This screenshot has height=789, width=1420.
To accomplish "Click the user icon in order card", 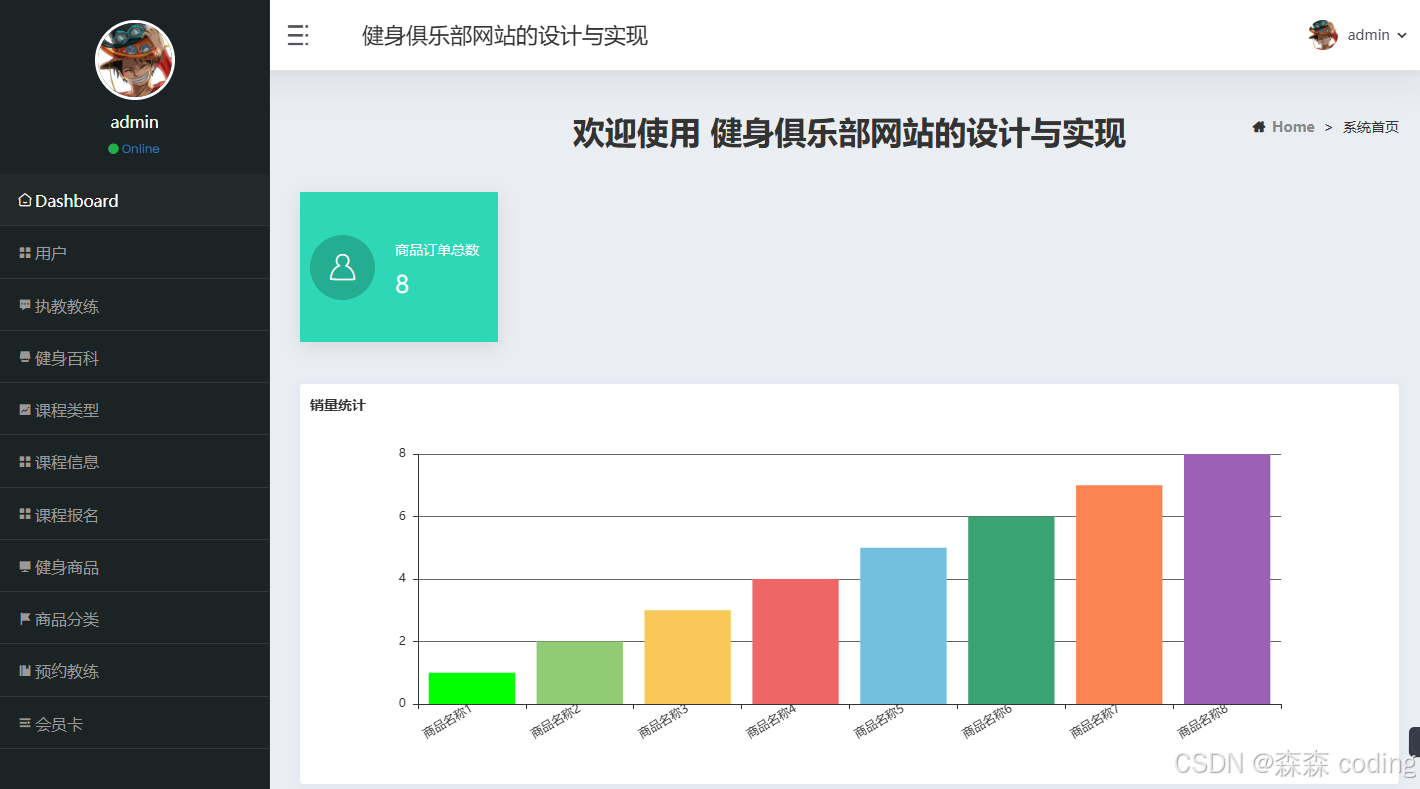I will tap(342, 267).
